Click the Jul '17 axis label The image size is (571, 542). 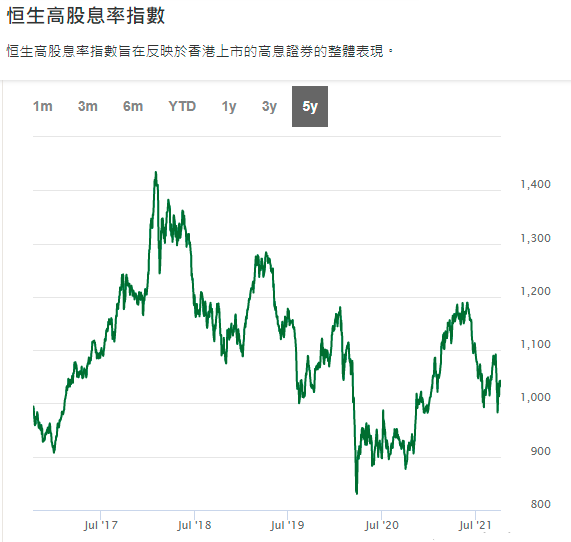101,525
